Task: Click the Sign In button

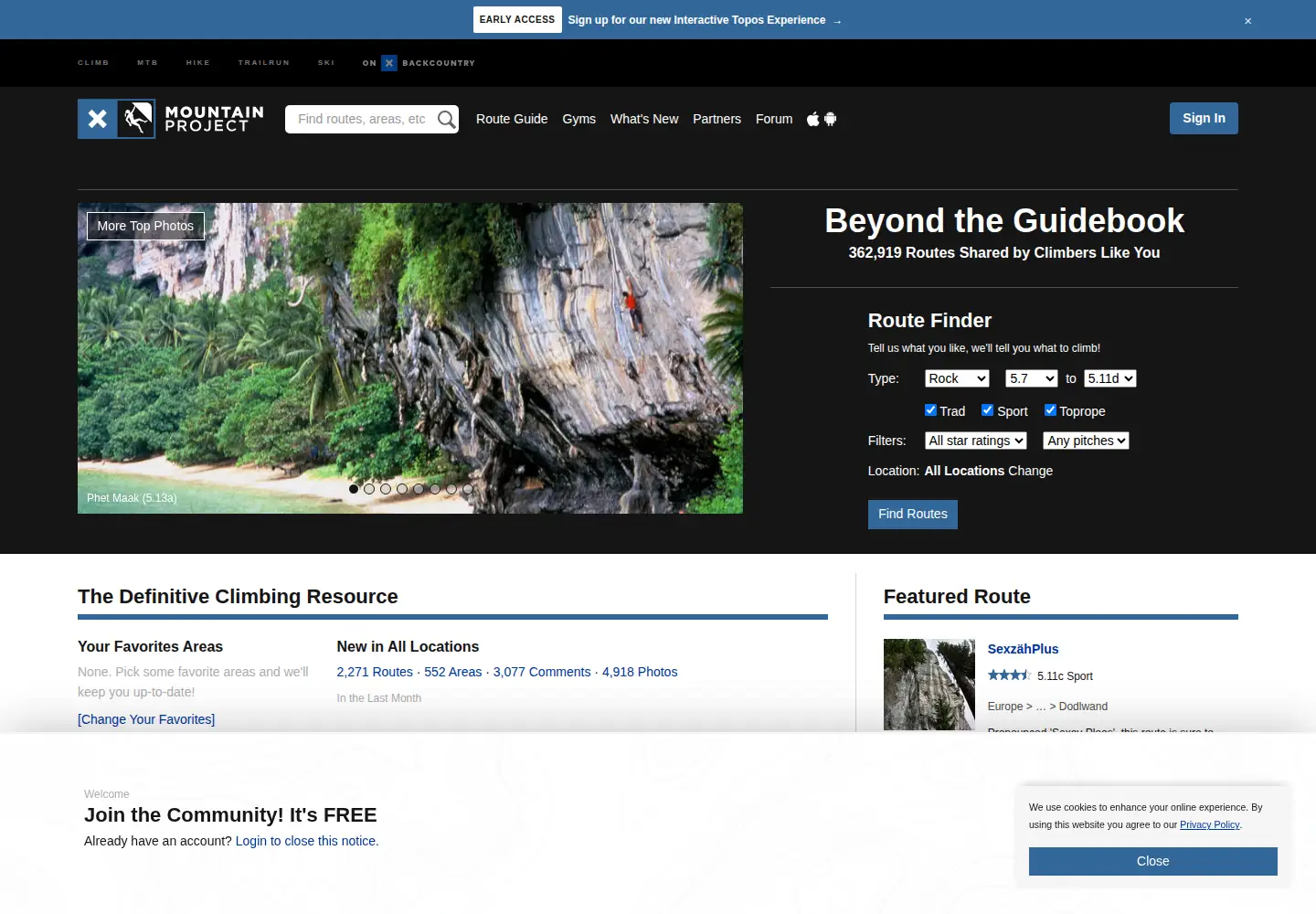Action: (1204, 118)
